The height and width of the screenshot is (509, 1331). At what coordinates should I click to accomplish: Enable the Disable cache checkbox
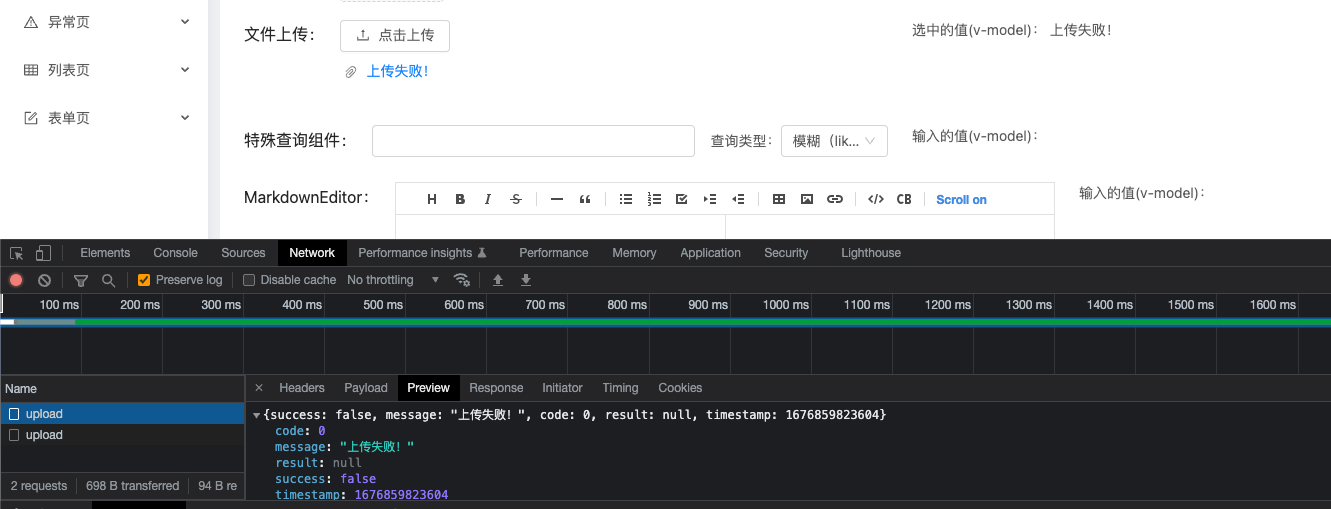[249, 280]
